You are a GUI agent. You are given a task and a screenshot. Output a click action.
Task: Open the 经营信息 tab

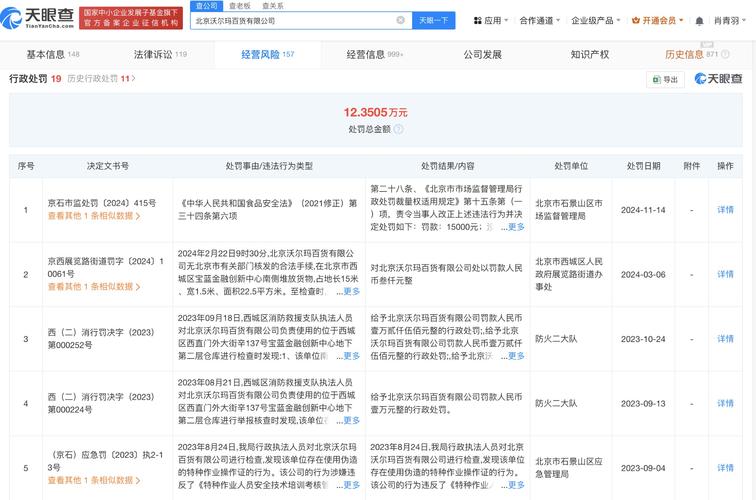click(375, 54)
